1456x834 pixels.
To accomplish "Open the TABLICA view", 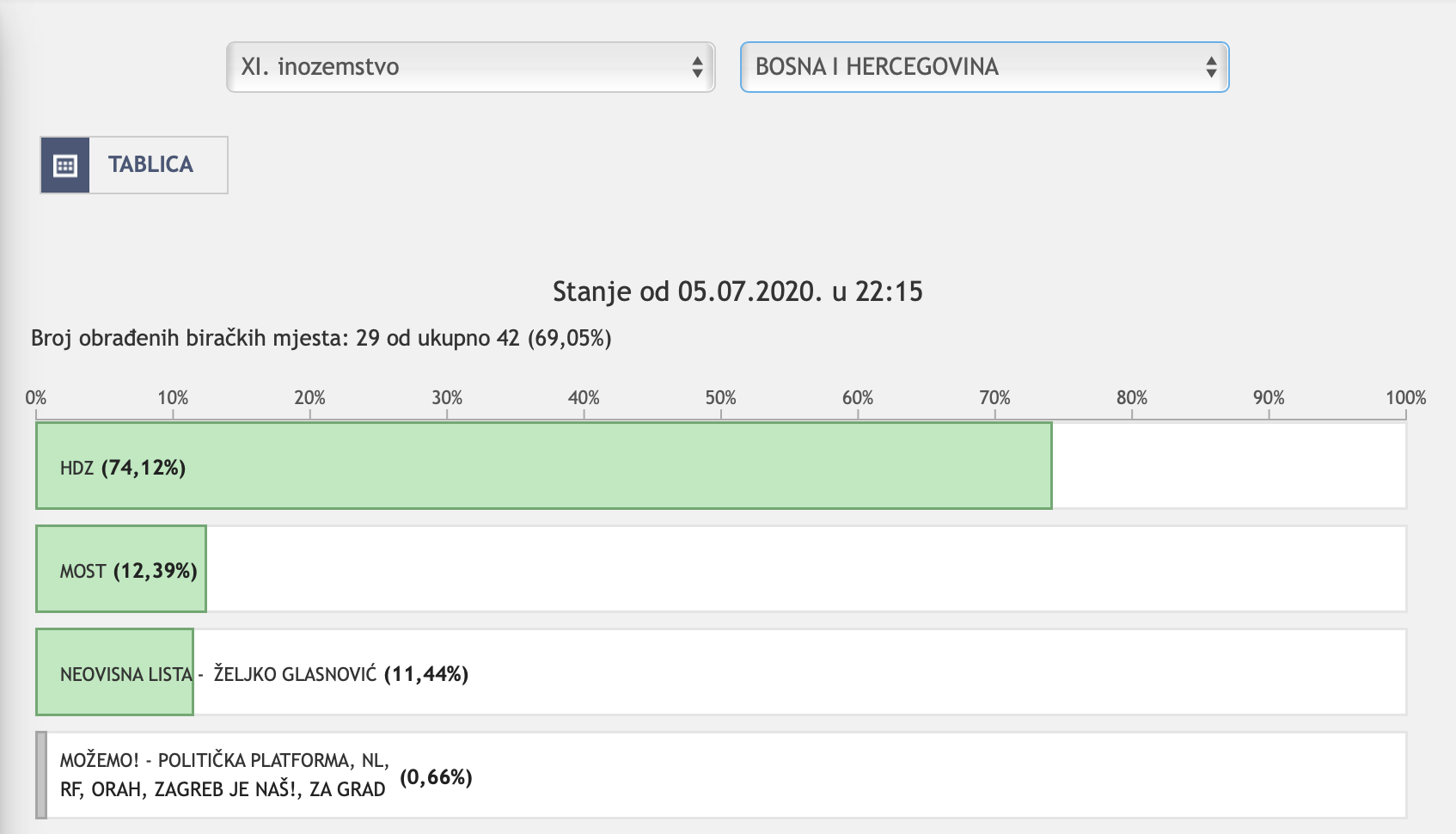I will click(149, 164).
